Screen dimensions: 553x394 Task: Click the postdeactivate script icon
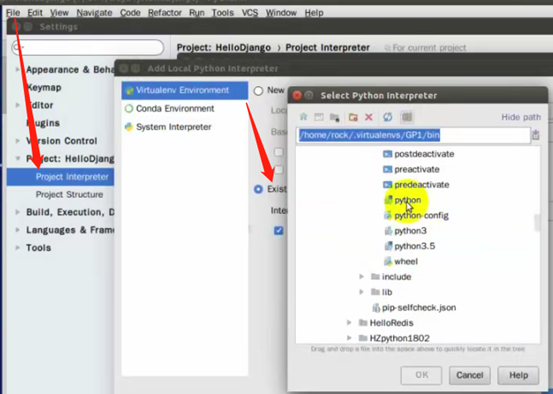pos(388,154)
